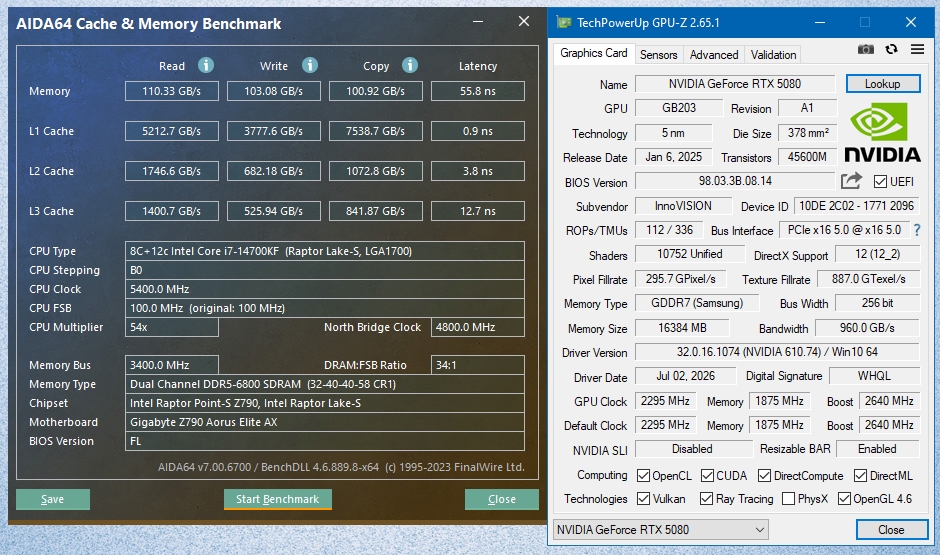Click the Digital Signature field WHQL

(x=875, y=376)
